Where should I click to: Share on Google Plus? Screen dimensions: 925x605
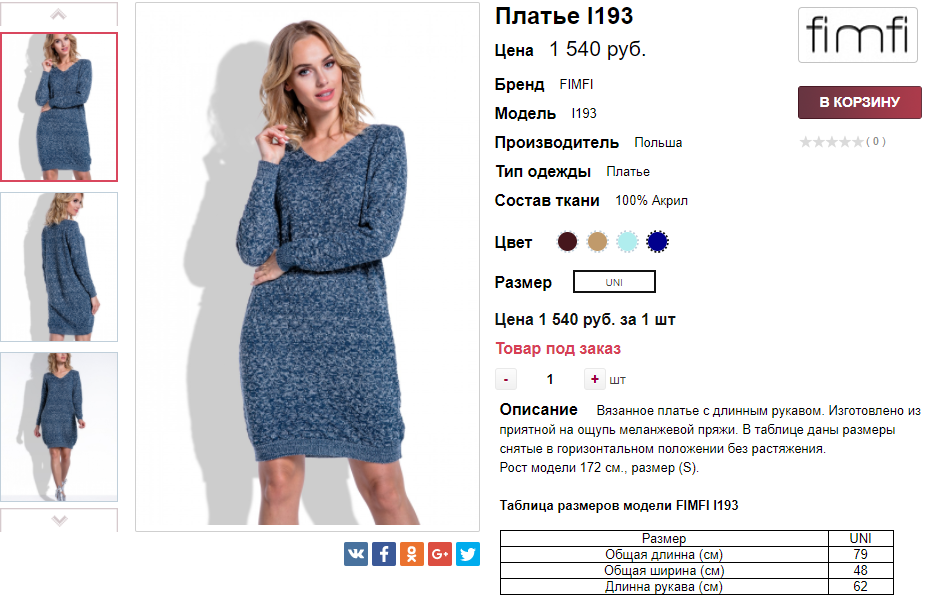pyautogui.click(x=440, y=554)
